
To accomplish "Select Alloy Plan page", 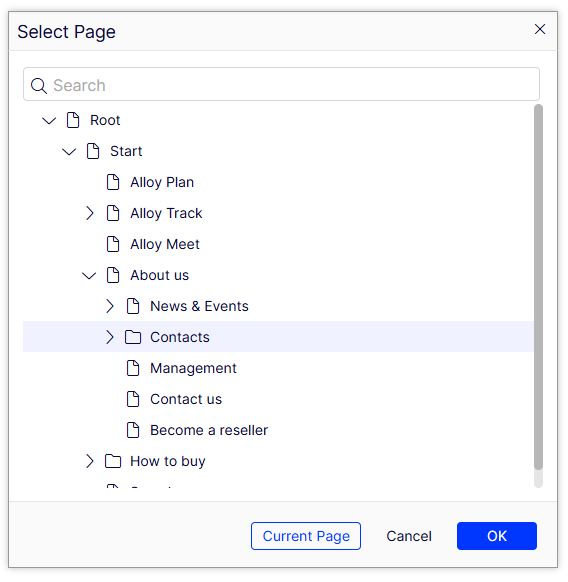I will point(162,182).
